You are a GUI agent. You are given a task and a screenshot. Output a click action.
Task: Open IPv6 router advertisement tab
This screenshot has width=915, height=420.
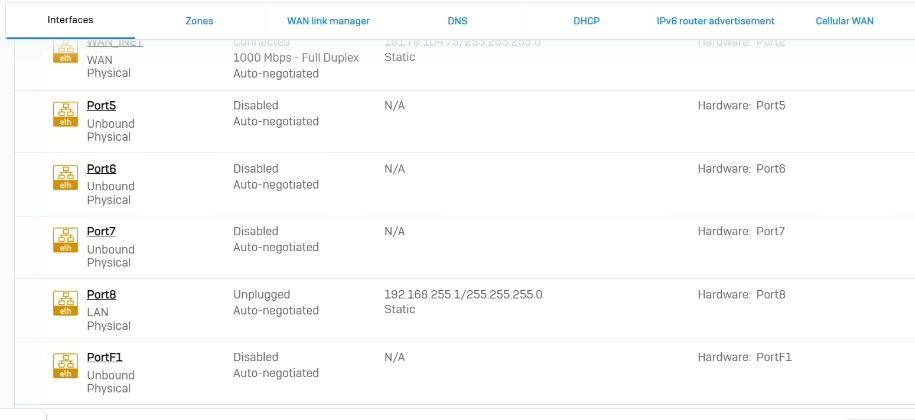click(715, 21)
